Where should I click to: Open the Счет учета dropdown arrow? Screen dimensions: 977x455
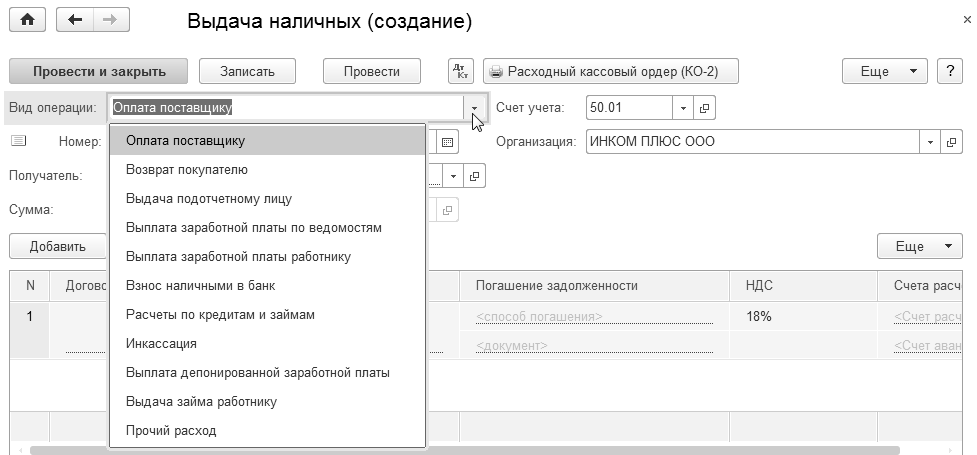[683, 108]
